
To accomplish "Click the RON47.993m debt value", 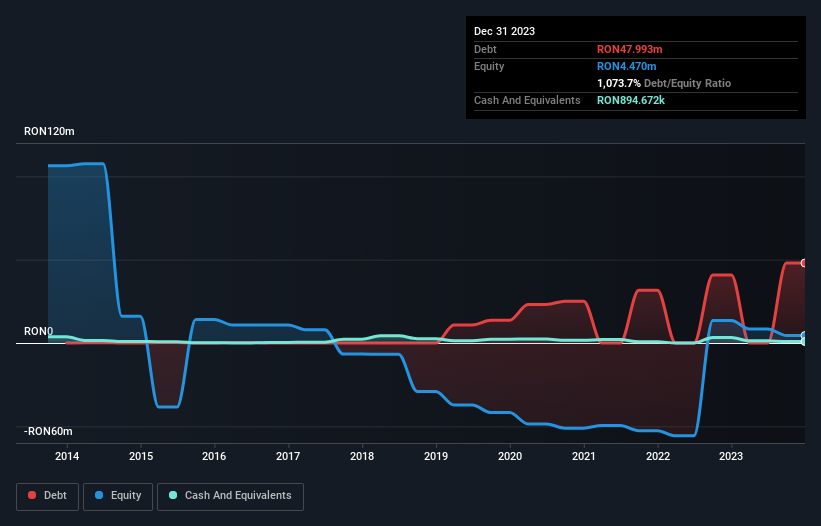I will [x=629, y=49].
